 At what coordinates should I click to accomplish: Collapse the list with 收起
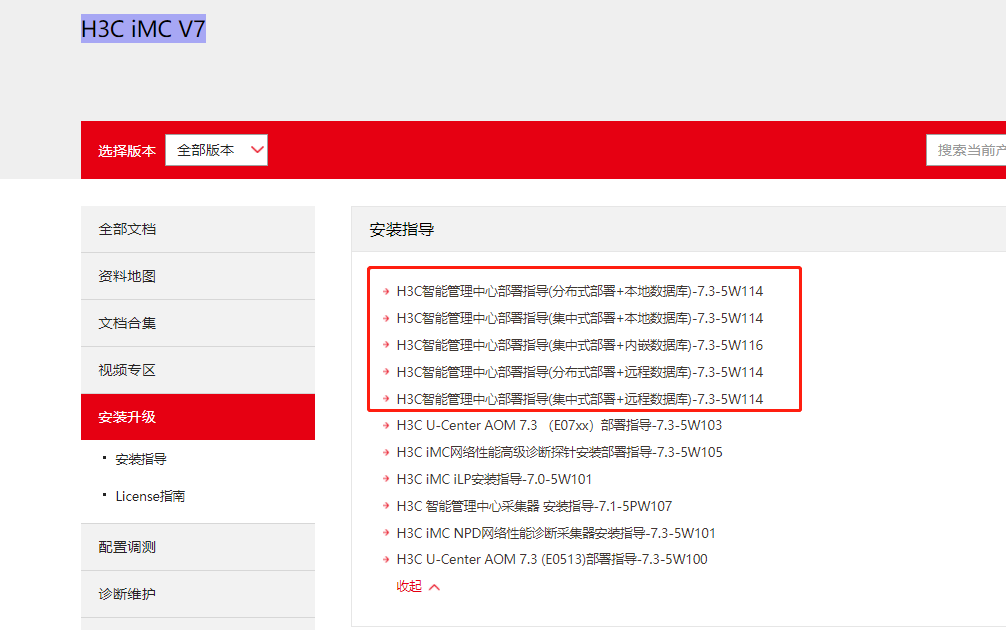(409, 586)
